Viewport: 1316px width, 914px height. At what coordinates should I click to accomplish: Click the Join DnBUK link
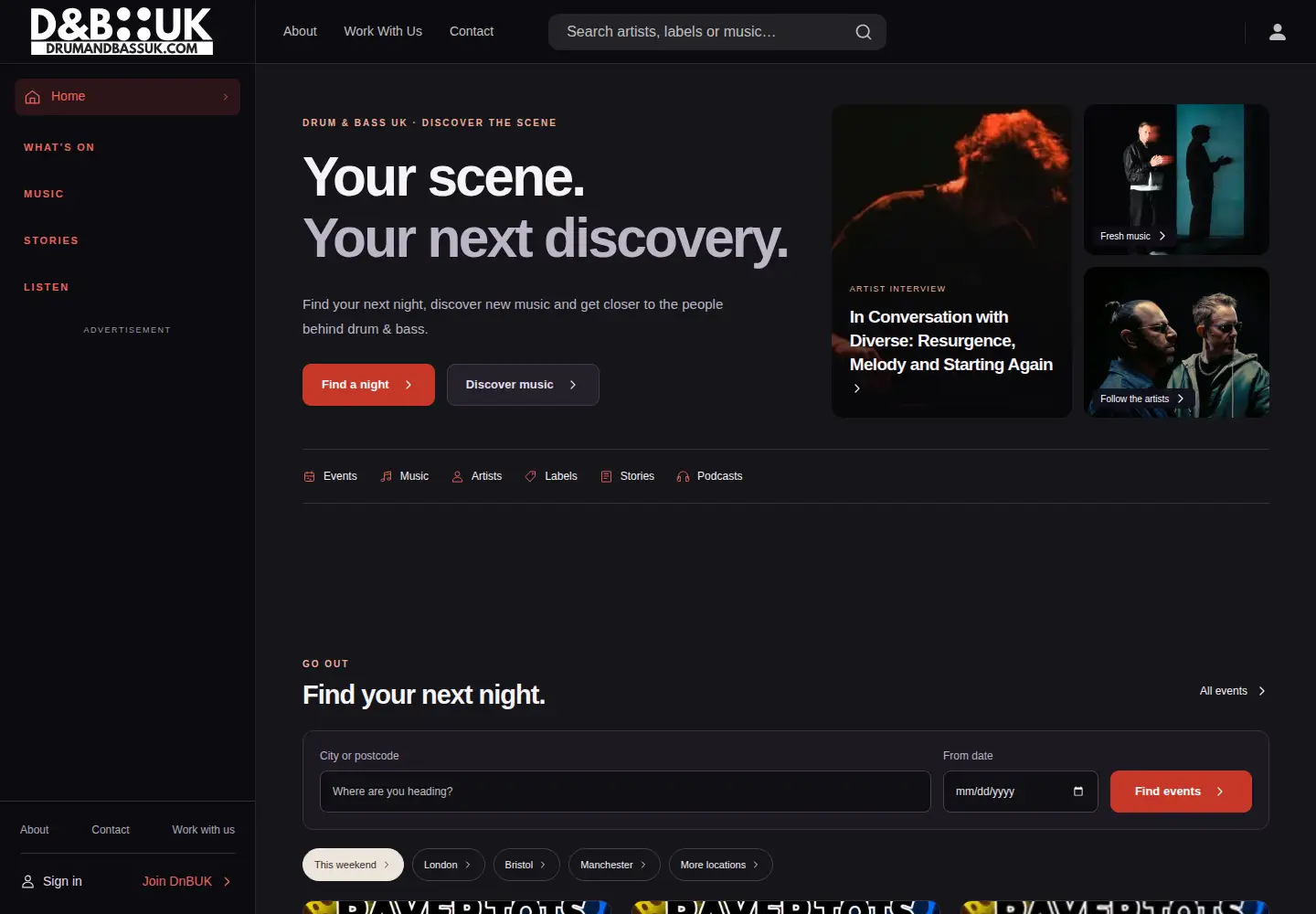pos(187,882)
